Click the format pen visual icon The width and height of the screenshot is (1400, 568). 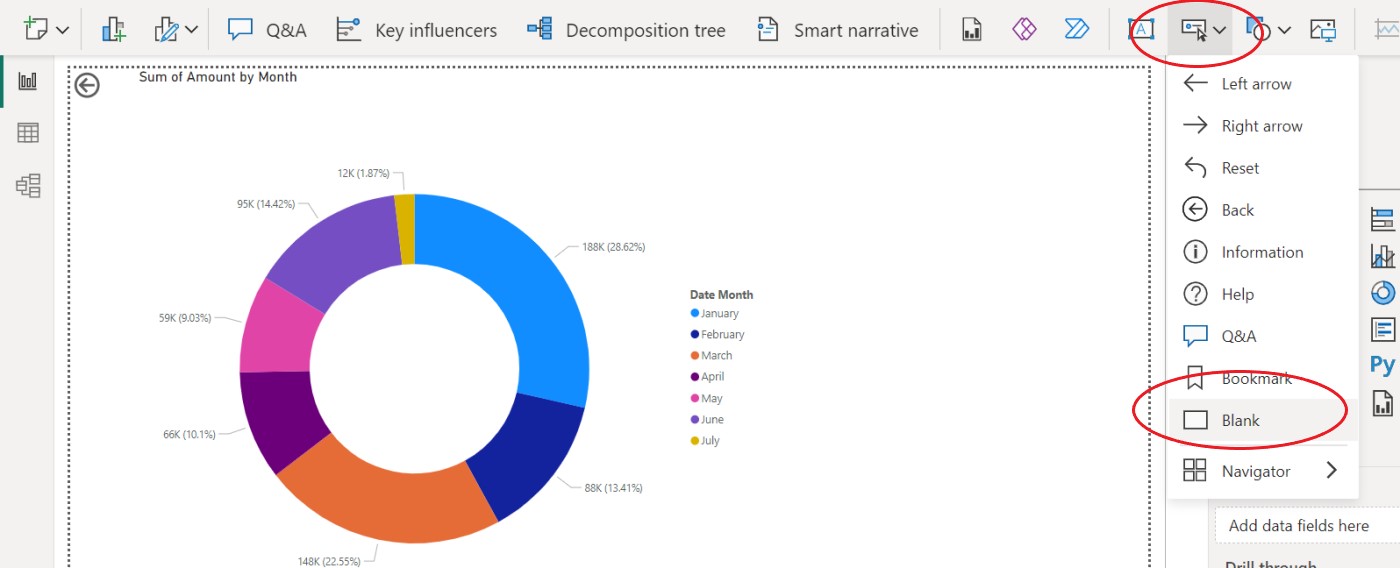click(x=166, y=30)
